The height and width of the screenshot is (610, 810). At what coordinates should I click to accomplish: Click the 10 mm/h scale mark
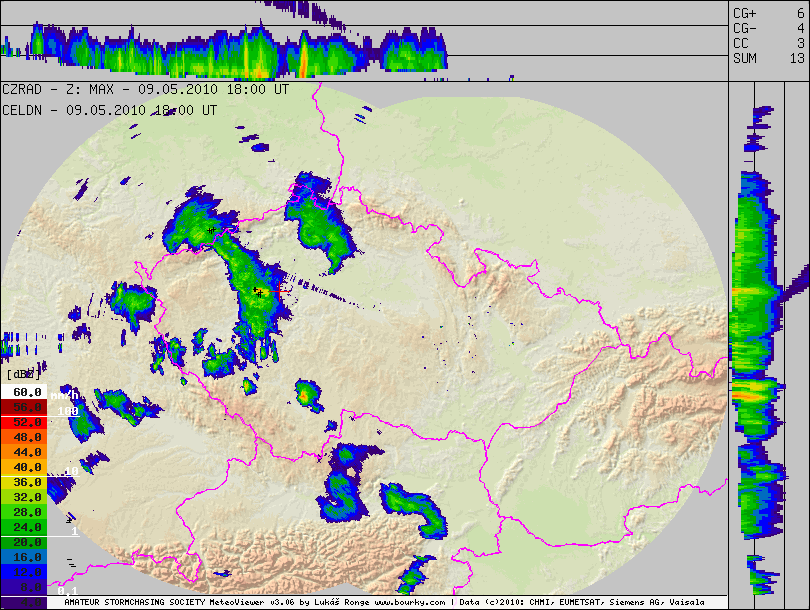[x=71, y=471]
